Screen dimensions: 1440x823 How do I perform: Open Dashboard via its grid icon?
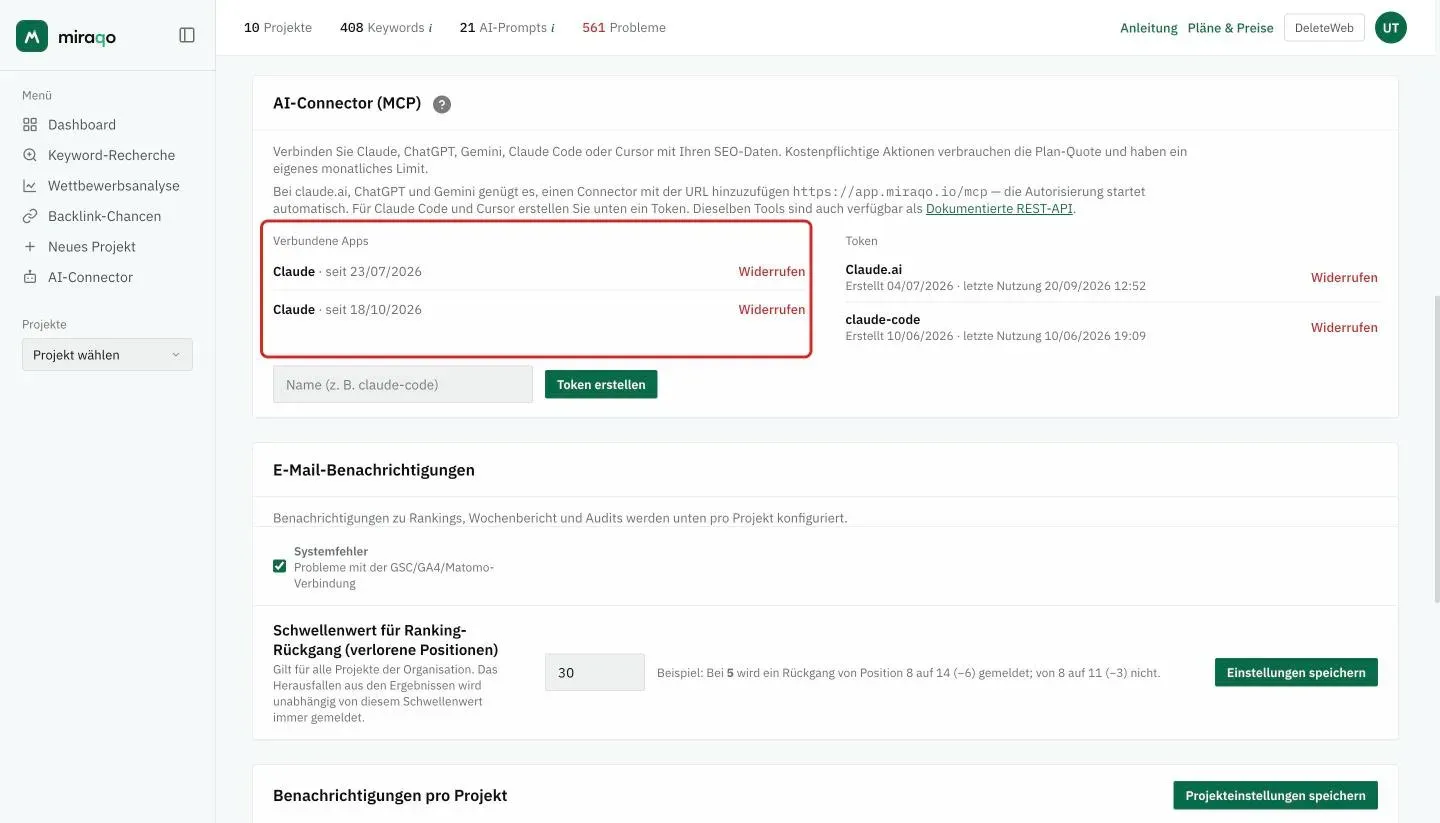tap(30, 125)
